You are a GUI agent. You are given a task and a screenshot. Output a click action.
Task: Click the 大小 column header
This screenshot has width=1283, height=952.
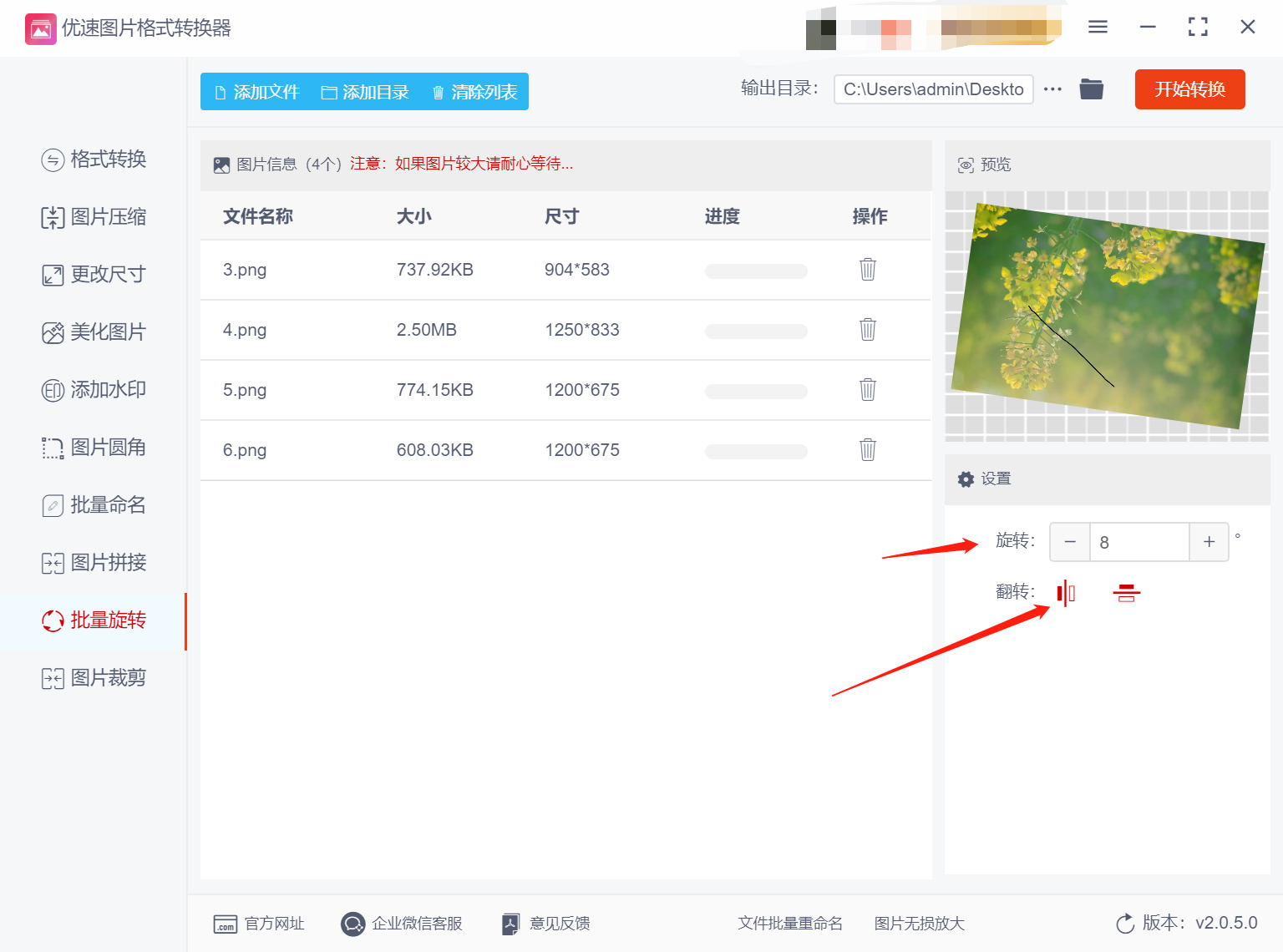click(x=414, y=216)
